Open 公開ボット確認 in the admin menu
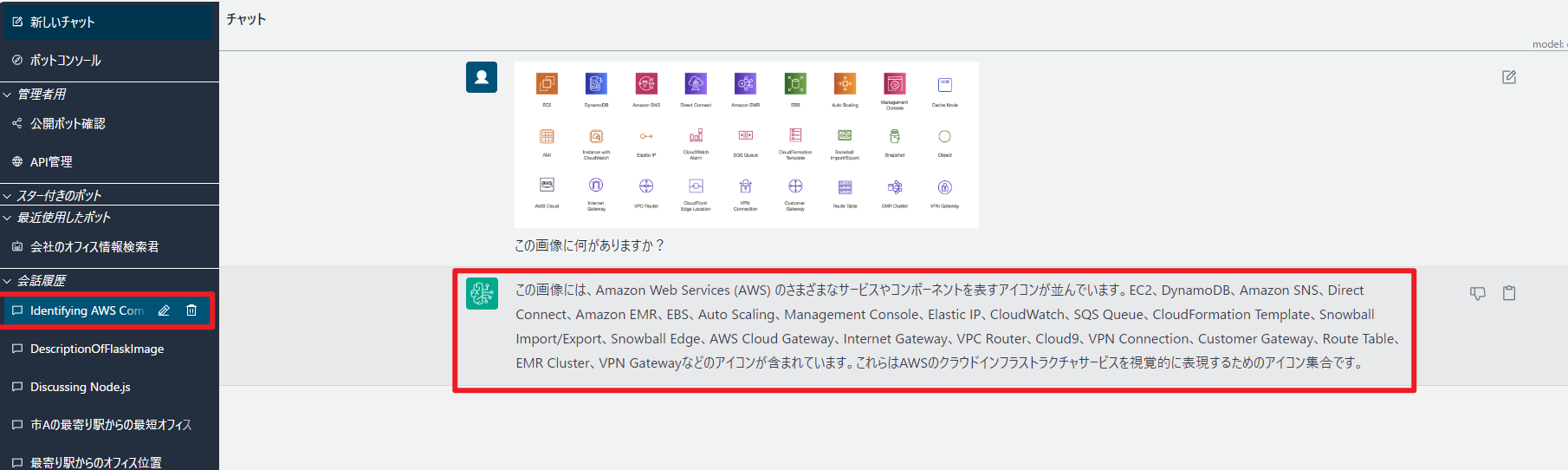This screenshot has height=470, width=1568. 68,124
